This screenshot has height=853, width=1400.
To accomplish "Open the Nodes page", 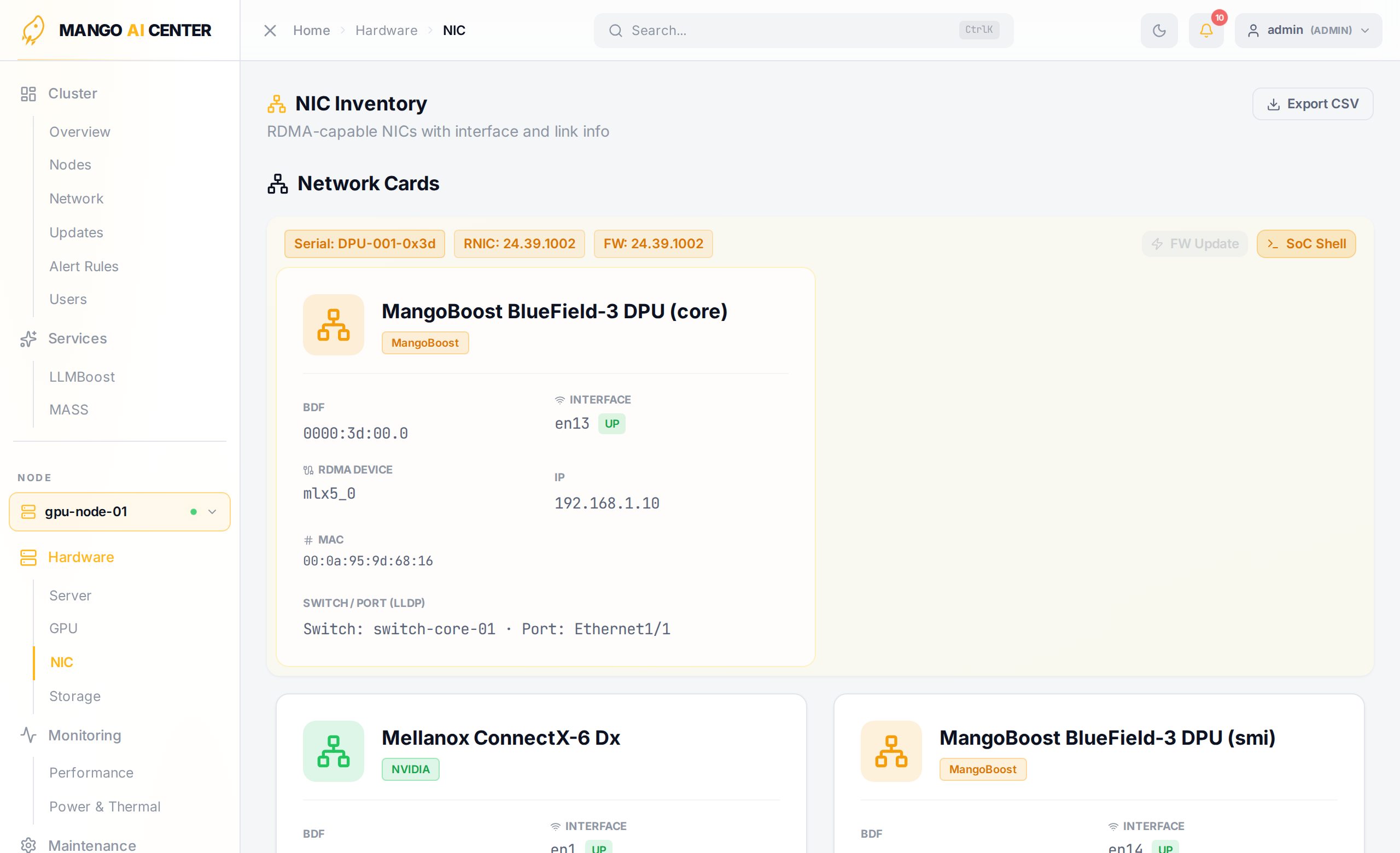I will pyautogui.click(x=70, y=165).
